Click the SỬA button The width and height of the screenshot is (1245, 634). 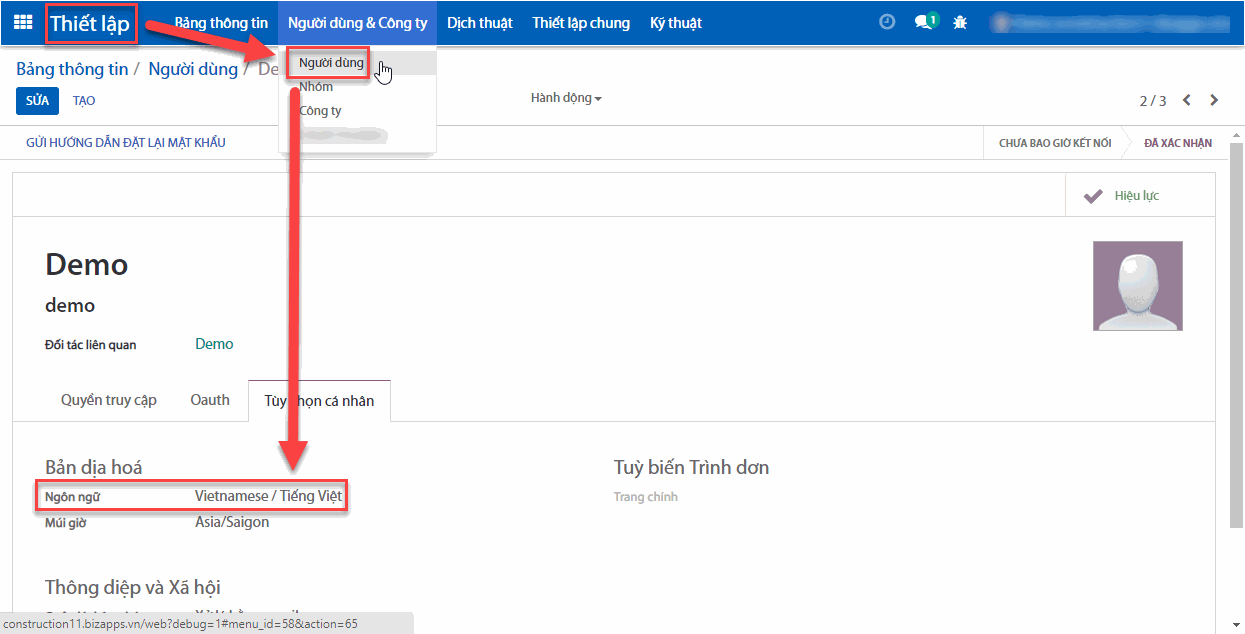pos(36,100)
